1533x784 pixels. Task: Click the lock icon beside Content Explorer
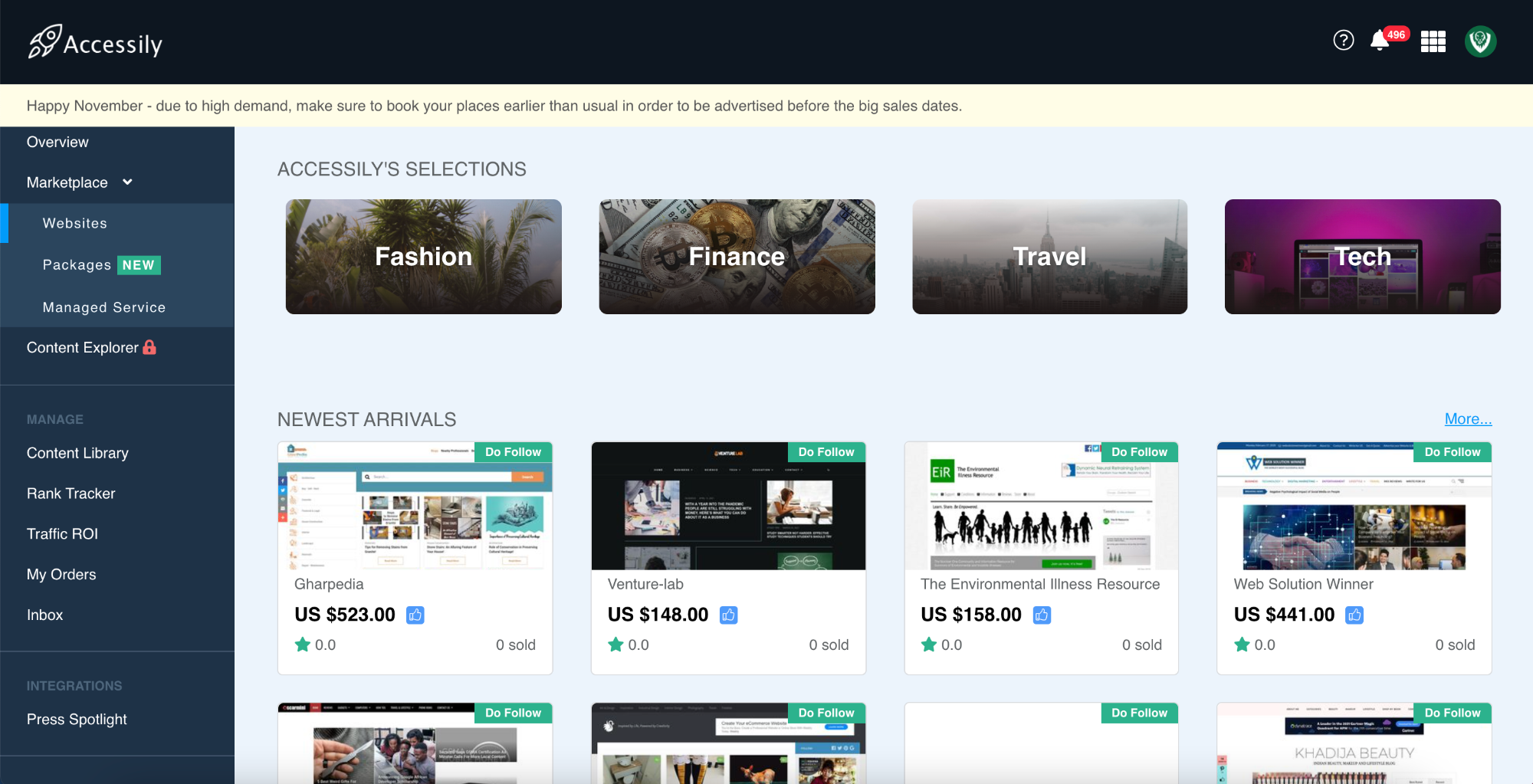(149, 347)
